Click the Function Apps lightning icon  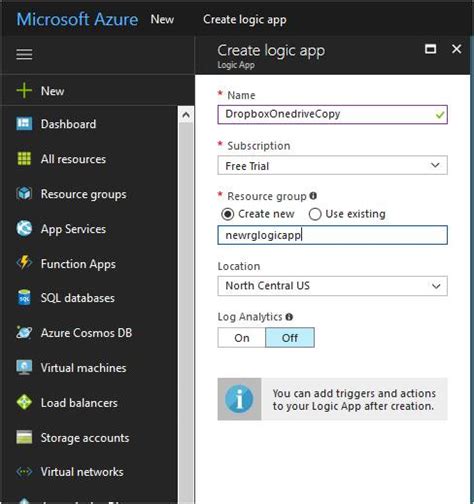(x=24, y=263)
